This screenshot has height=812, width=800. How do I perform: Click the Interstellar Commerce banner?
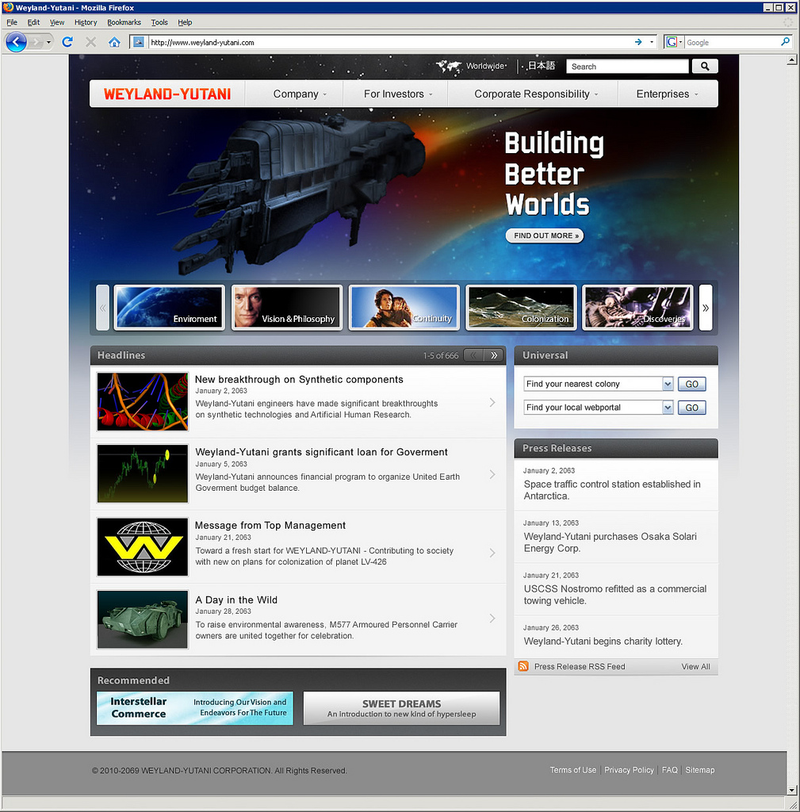coord(195,708)
